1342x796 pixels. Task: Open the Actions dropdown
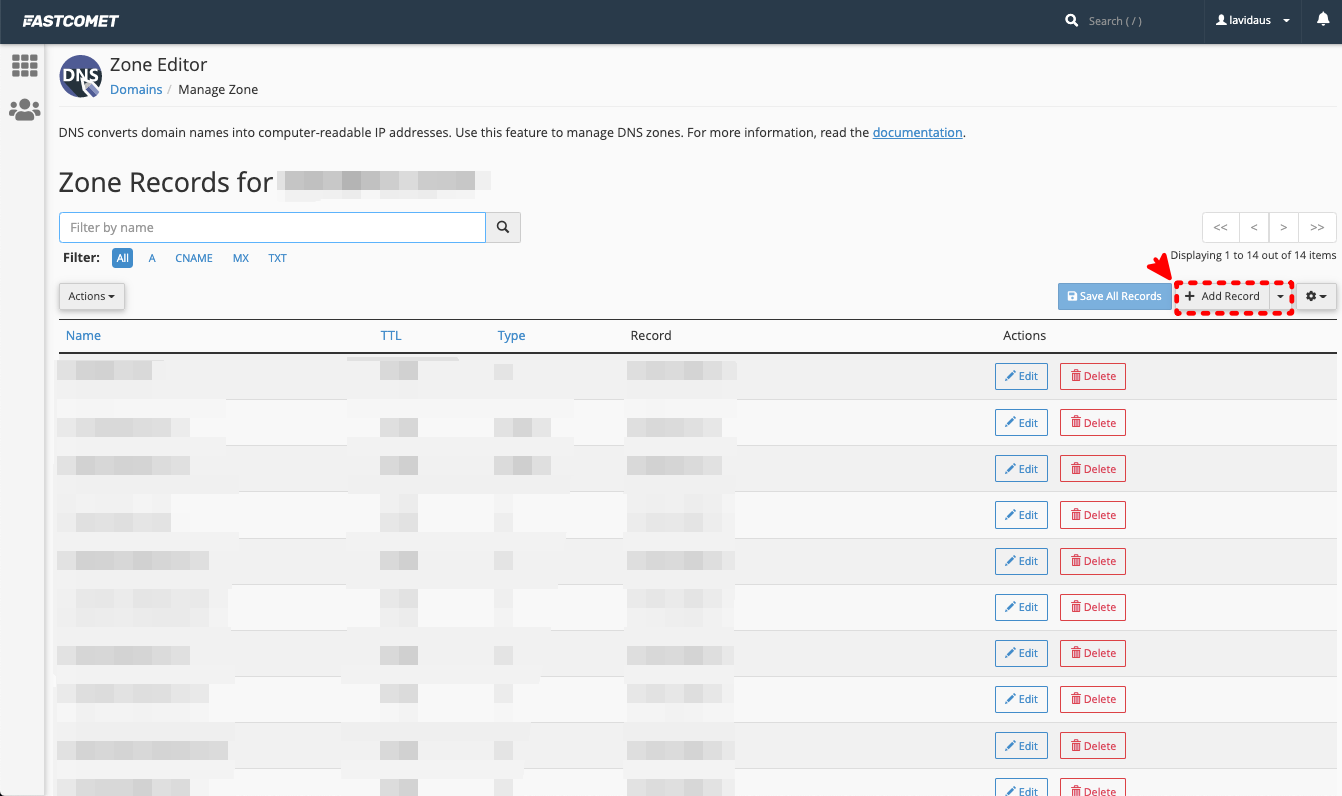[92, 296]
